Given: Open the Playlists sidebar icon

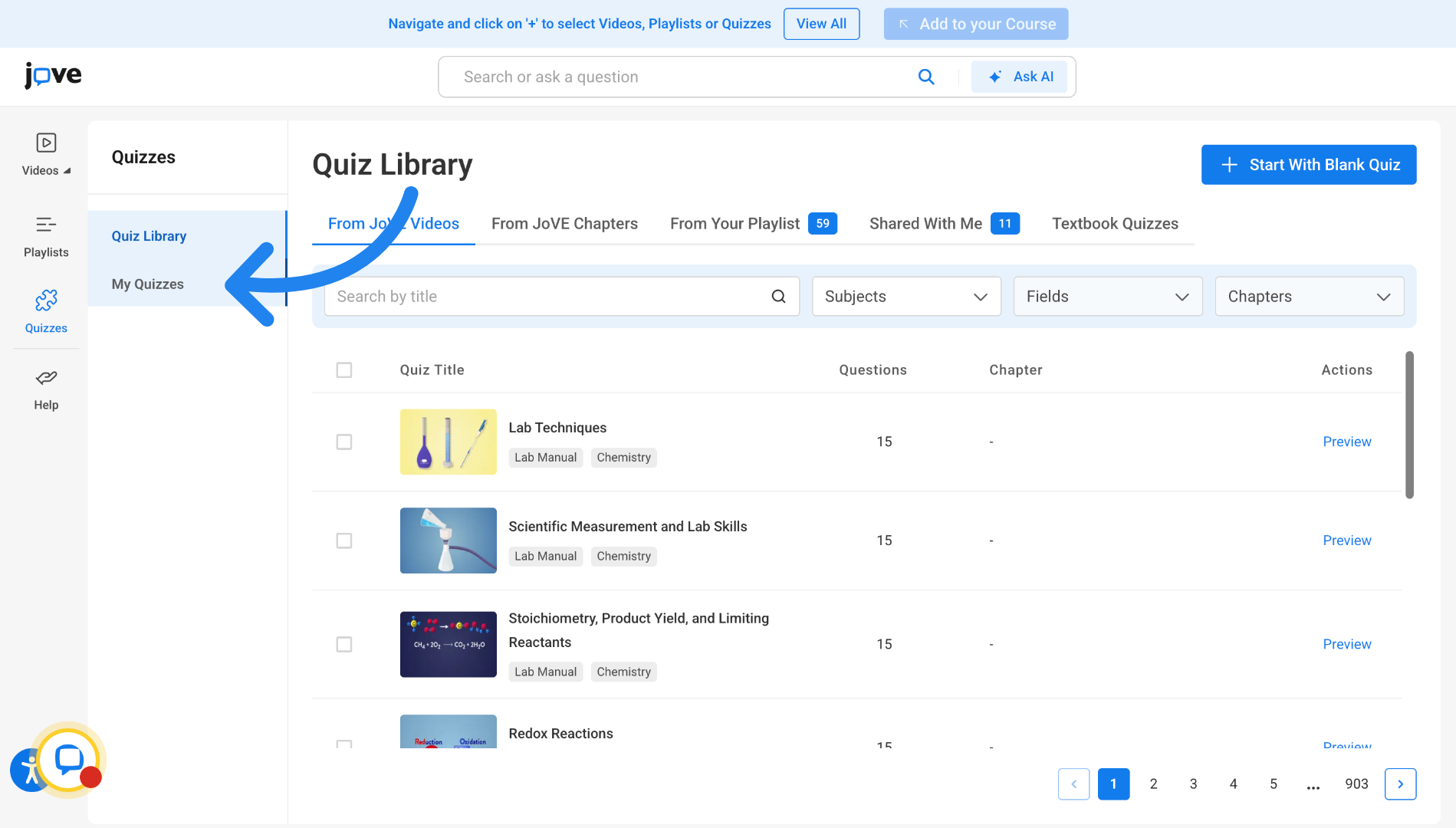Looking at the screenshot, I should click(46, 225).
